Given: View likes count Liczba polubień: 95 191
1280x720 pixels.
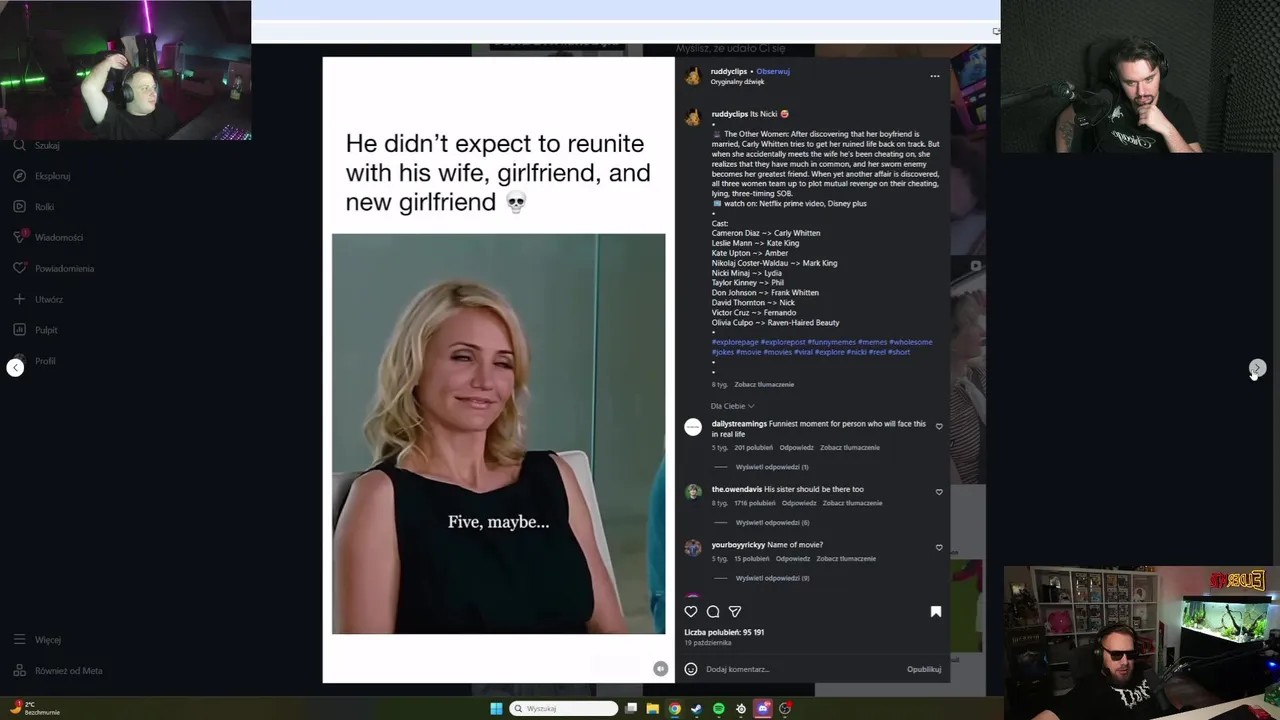Looking at the screenshot, I should pyautogui.click(x=724, y=632).
